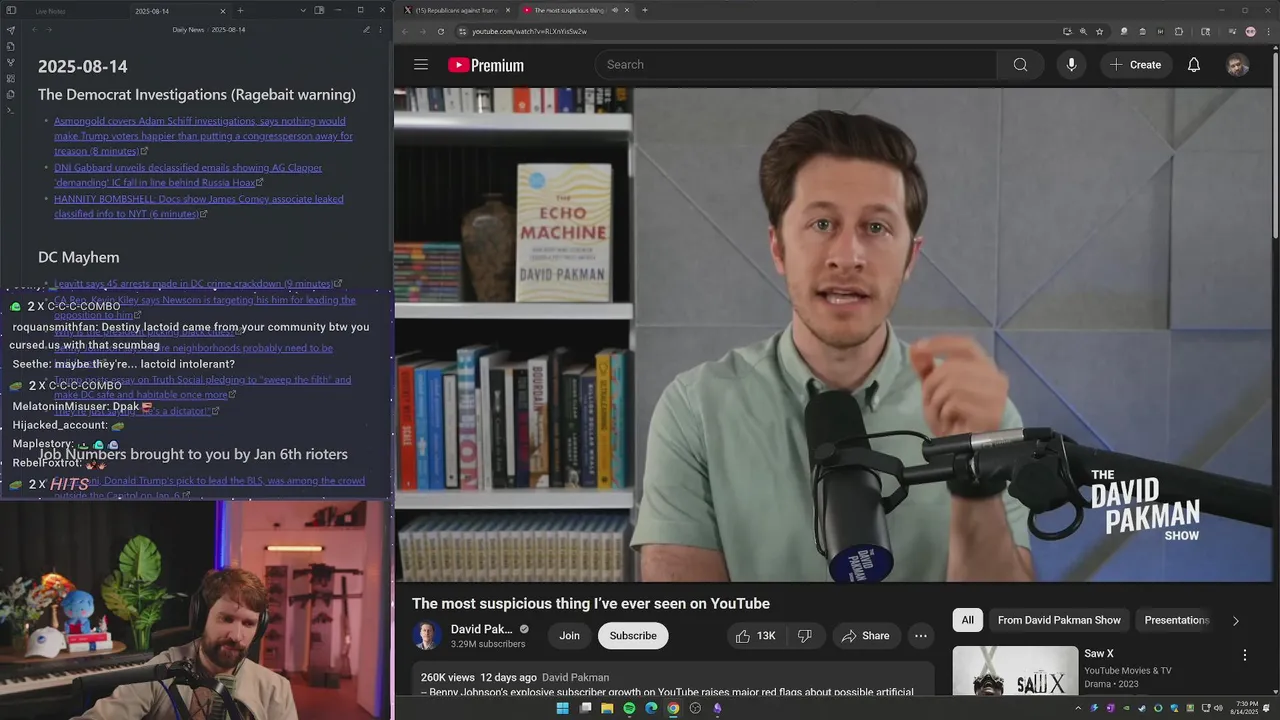Click the Subscribe button
The height and width of the screenshot is (720, 1280).
633,636
